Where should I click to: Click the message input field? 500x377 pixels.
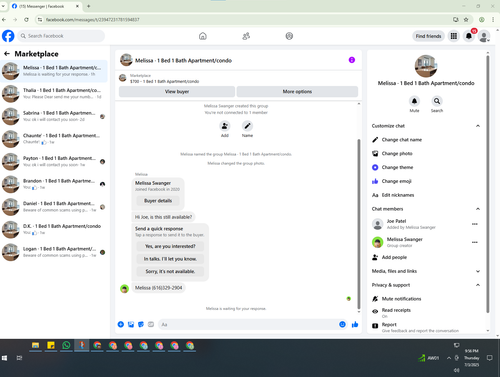[x=248, y=324]
